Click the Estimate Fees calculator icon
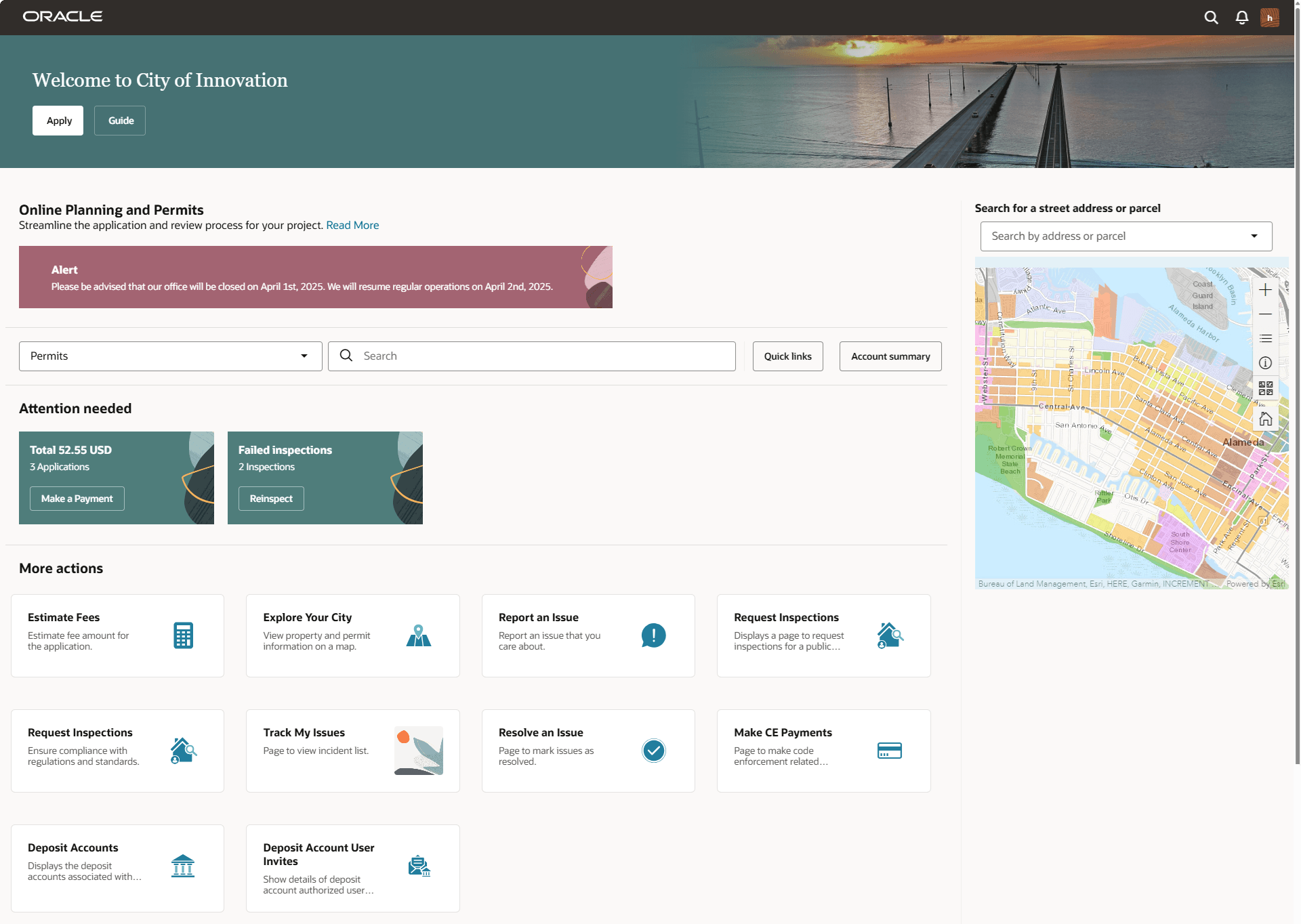Image resolution: width=1301 pixels, height=924 pixels. click(x=182, y=635)
